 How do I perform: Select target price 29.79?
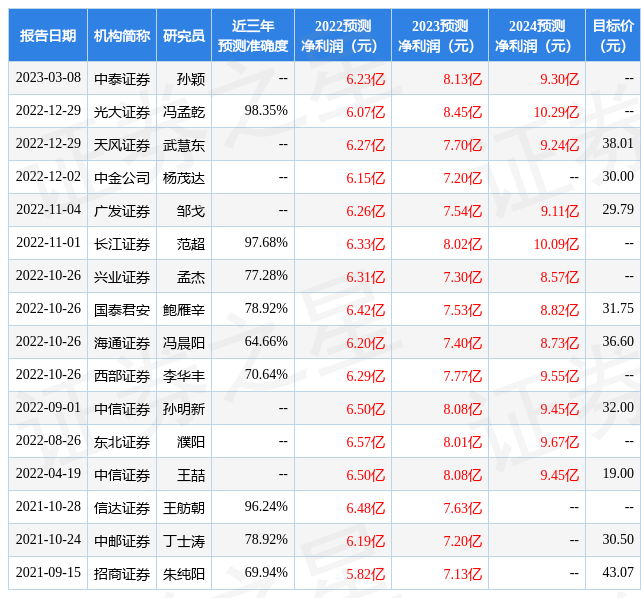618,210
